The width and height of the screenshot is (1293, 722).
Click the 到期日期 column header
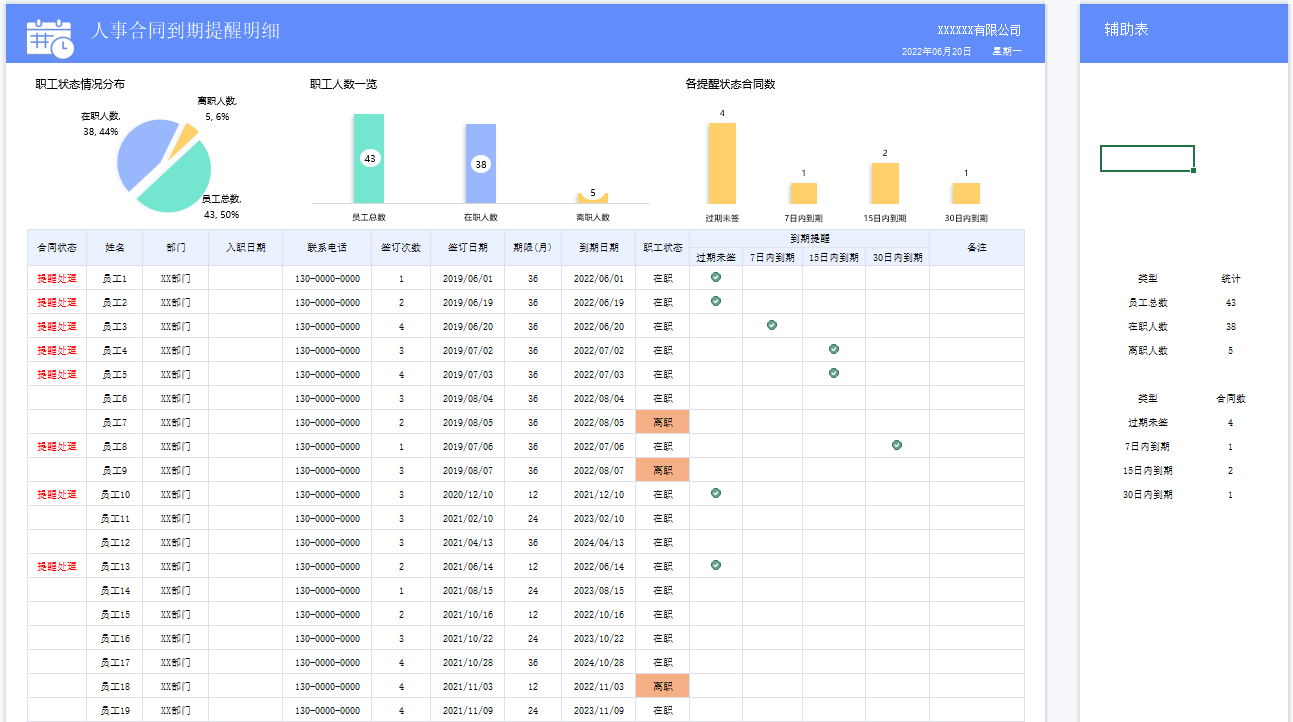pos(598,248)
